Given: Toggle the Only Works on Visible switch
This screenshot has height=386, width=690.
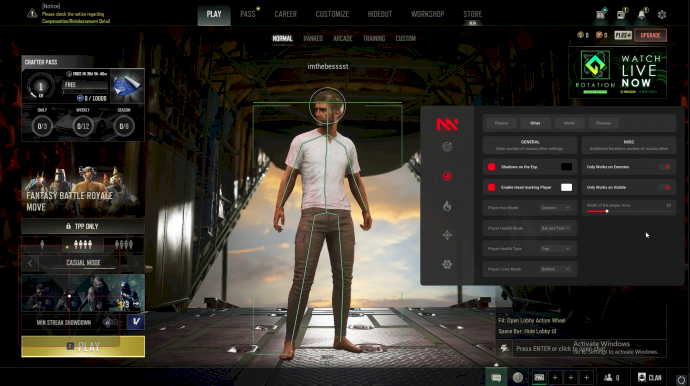Looking at the screenshot, I should [x=665, y=187].
